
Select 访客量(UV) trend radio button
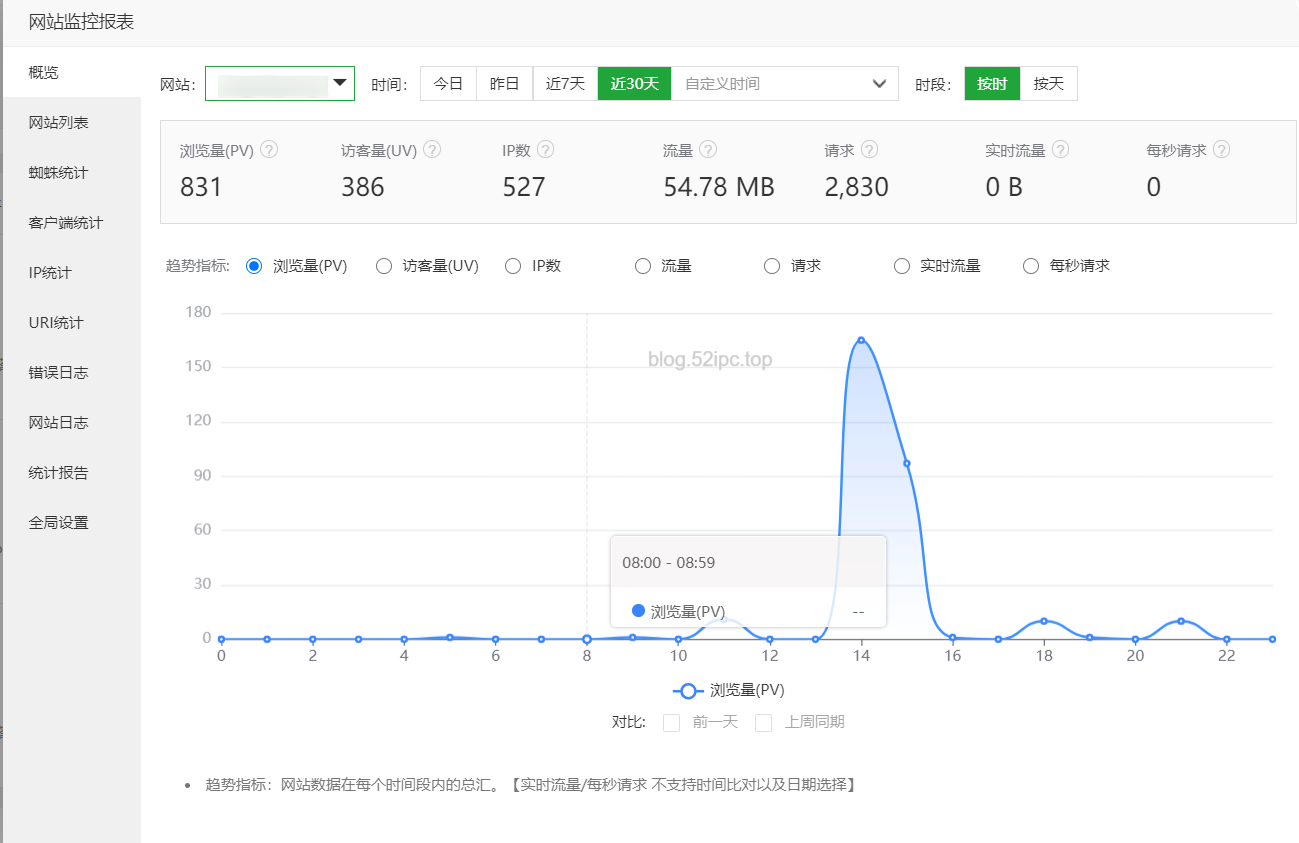(x=384, y=266)
